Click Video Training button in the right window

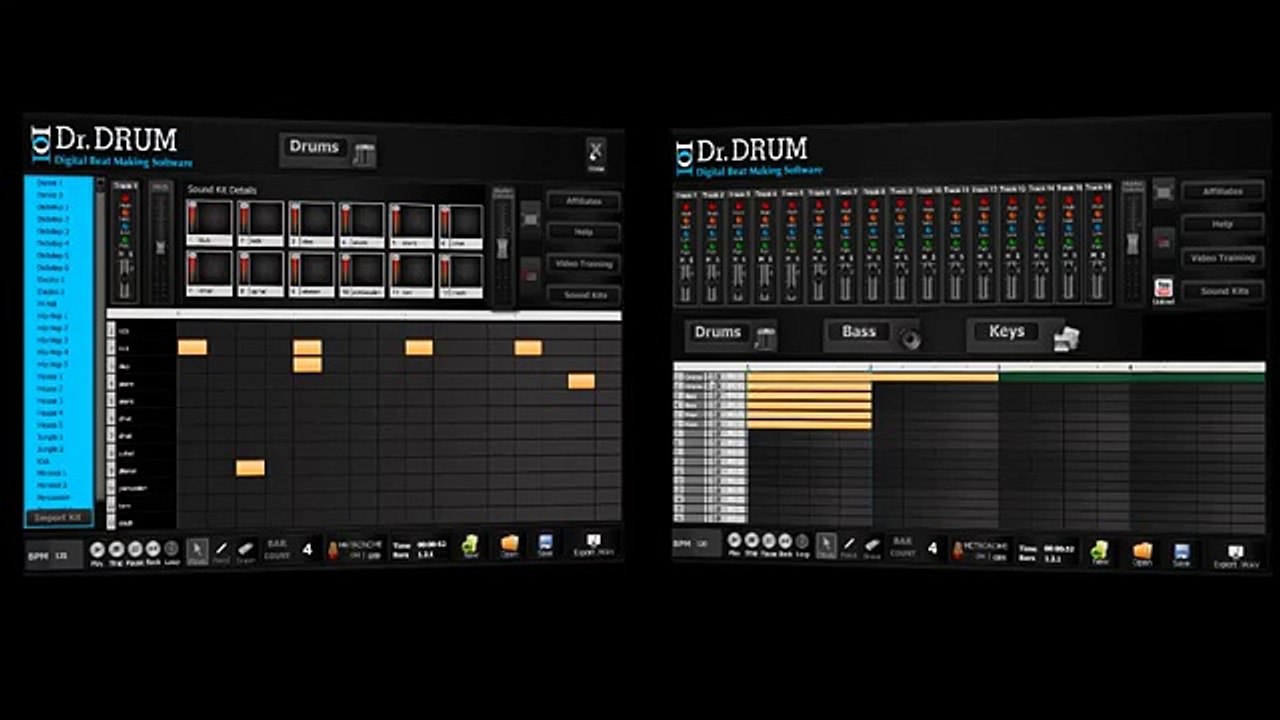click(x=1222, y=257)
